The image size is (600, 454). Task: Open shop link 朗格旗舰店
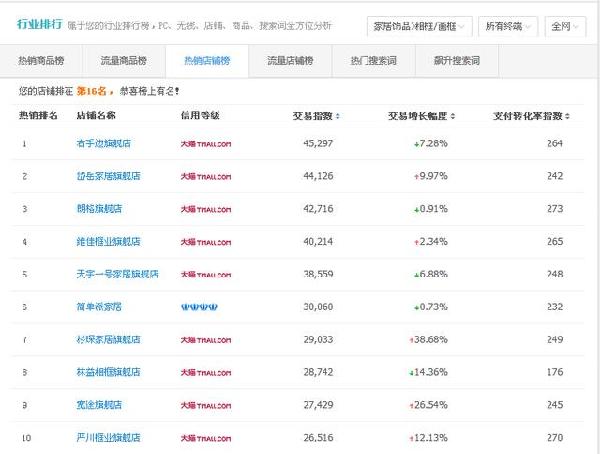tap(99, 209)
